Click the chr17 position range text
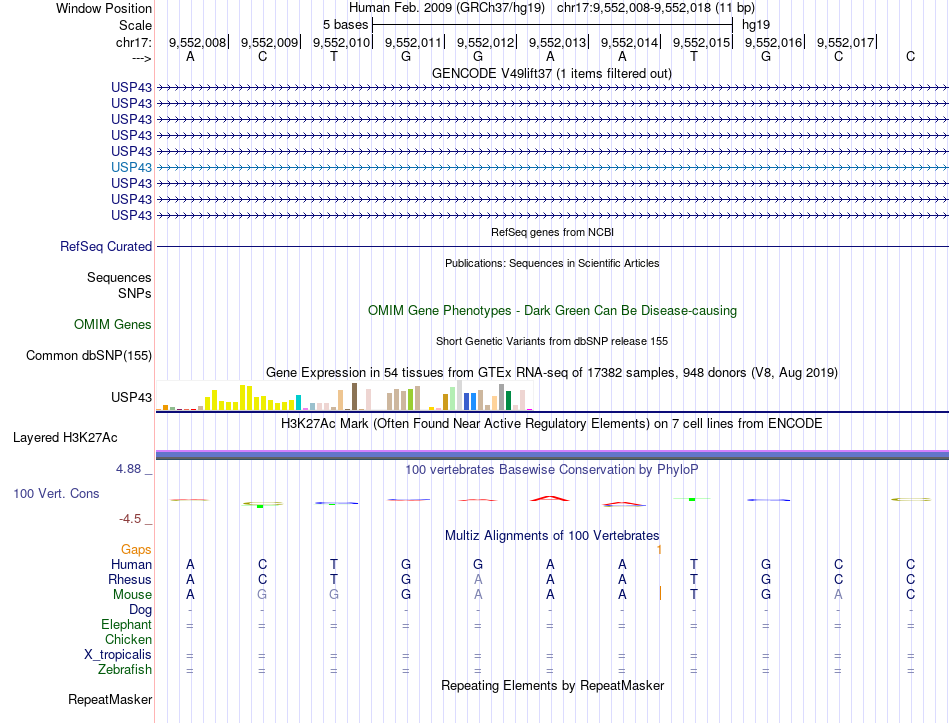The height and width of the screenshot is (723, 950). click(656, 8)
